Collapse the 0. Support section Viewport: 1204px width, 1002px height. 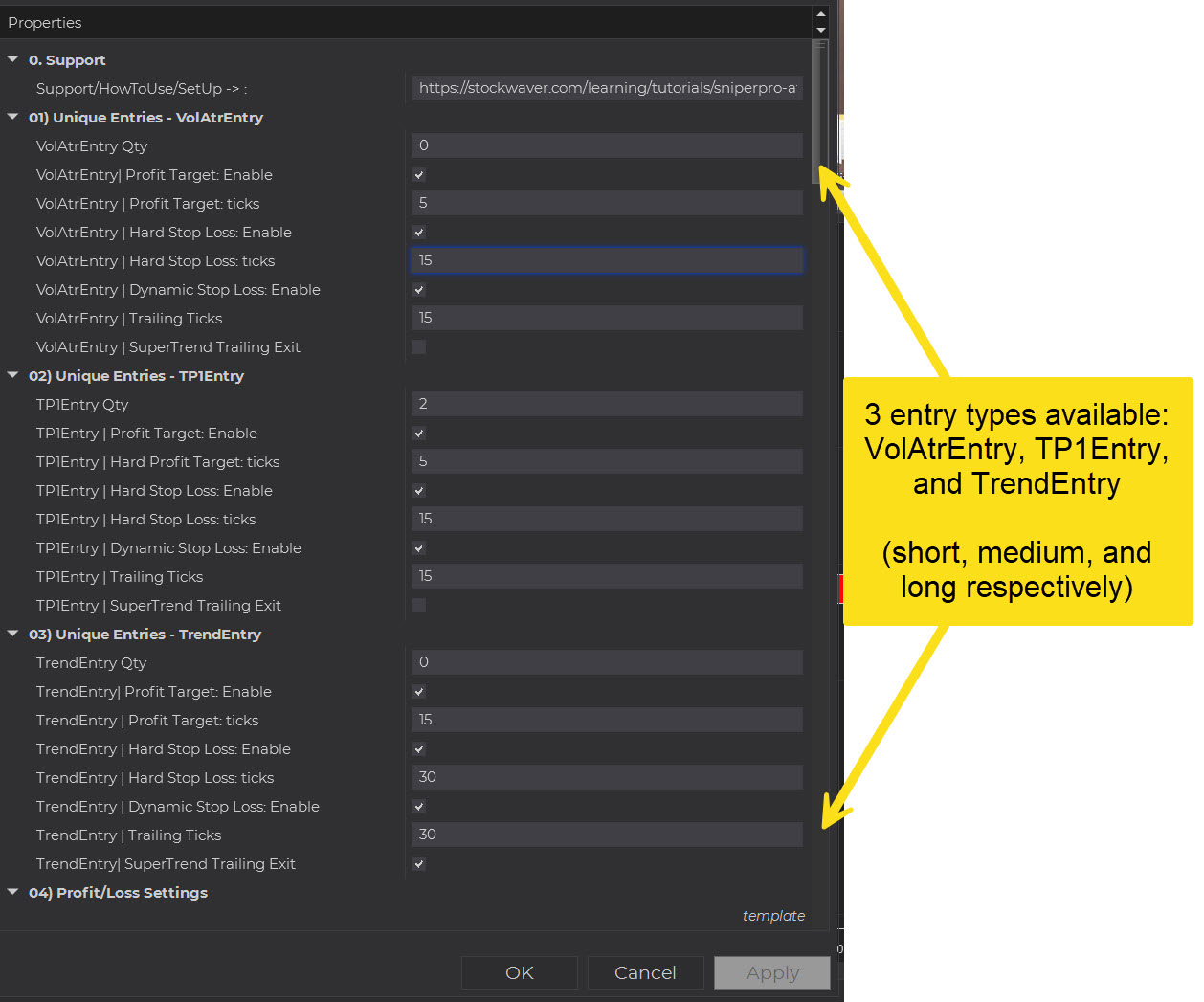(13, 59)
